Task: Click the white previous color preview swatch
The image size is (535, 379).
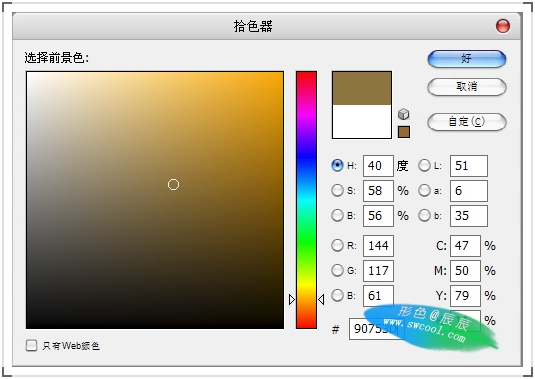Action: pyautogui.click(x=362, y=121)
